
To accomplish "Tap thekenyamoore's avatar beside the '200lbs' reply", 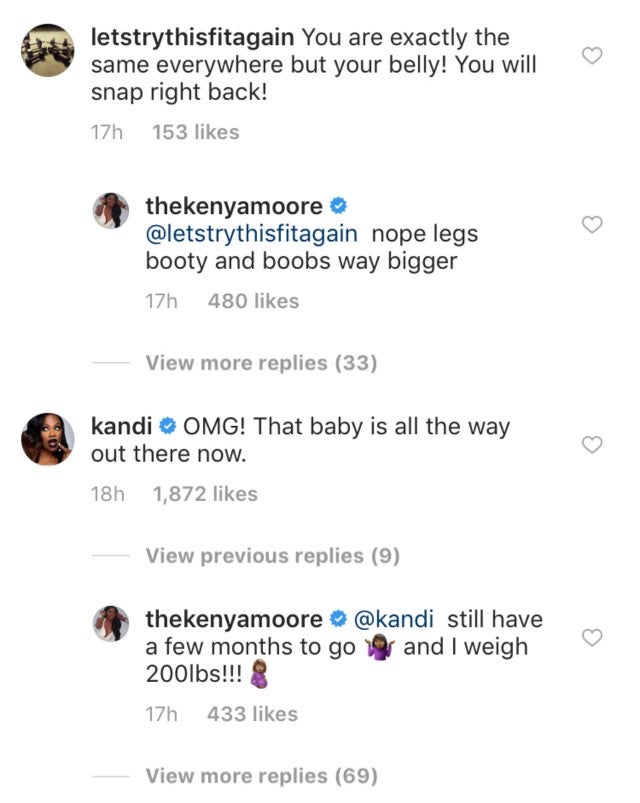I will [x=112, y=623].
